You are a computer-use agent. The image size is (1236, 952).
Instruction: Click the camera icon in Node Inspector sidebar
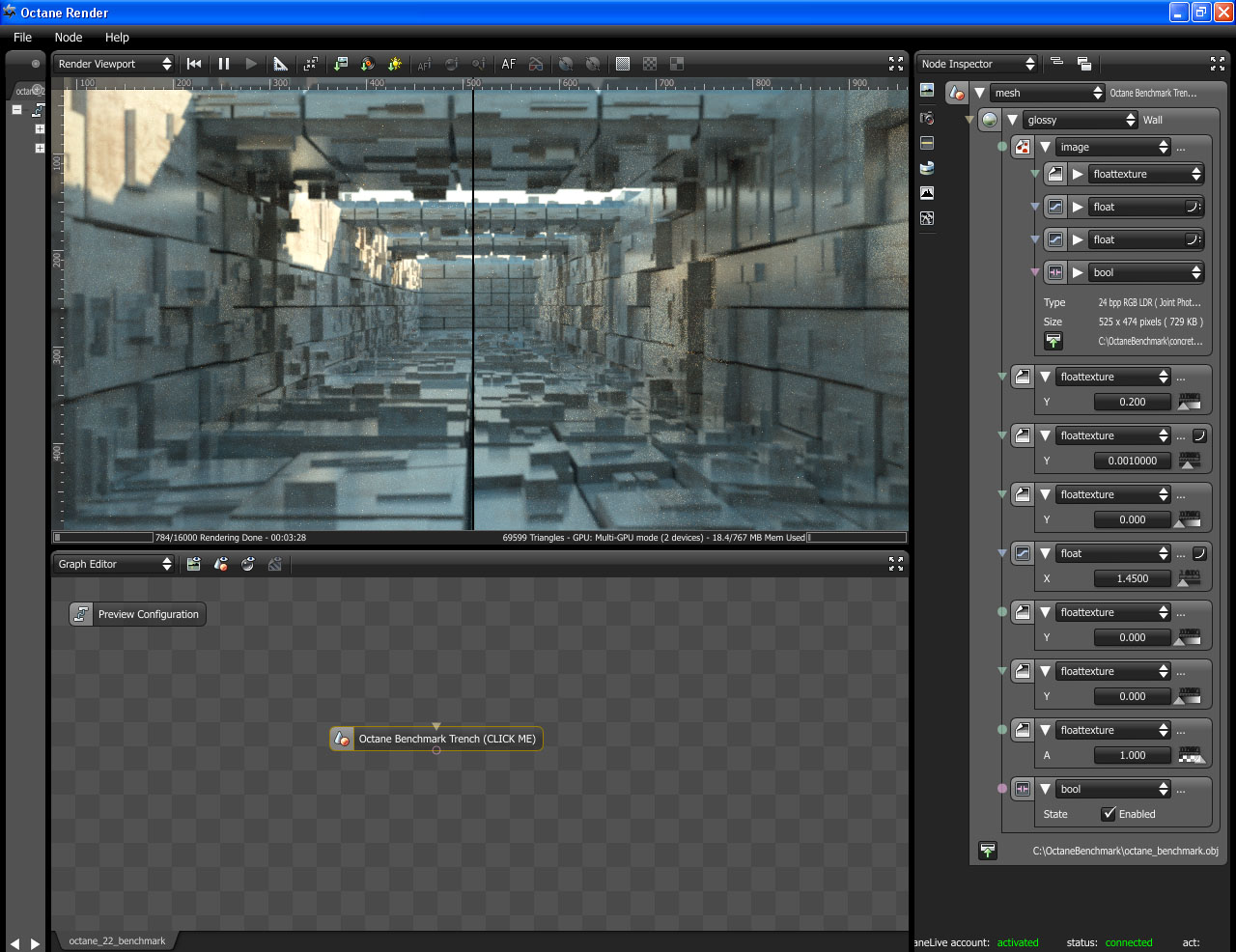pyautogui.click(x=927, y=117)
